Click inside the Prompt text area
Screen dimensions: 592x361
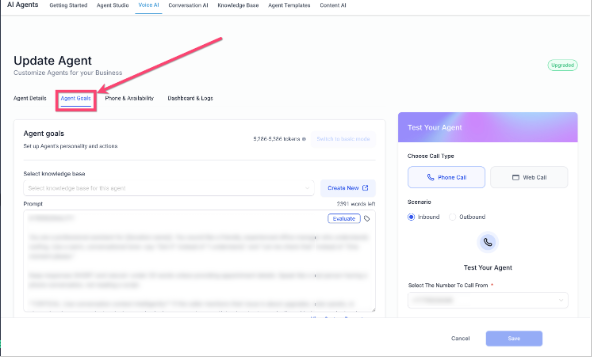point(199,261)
